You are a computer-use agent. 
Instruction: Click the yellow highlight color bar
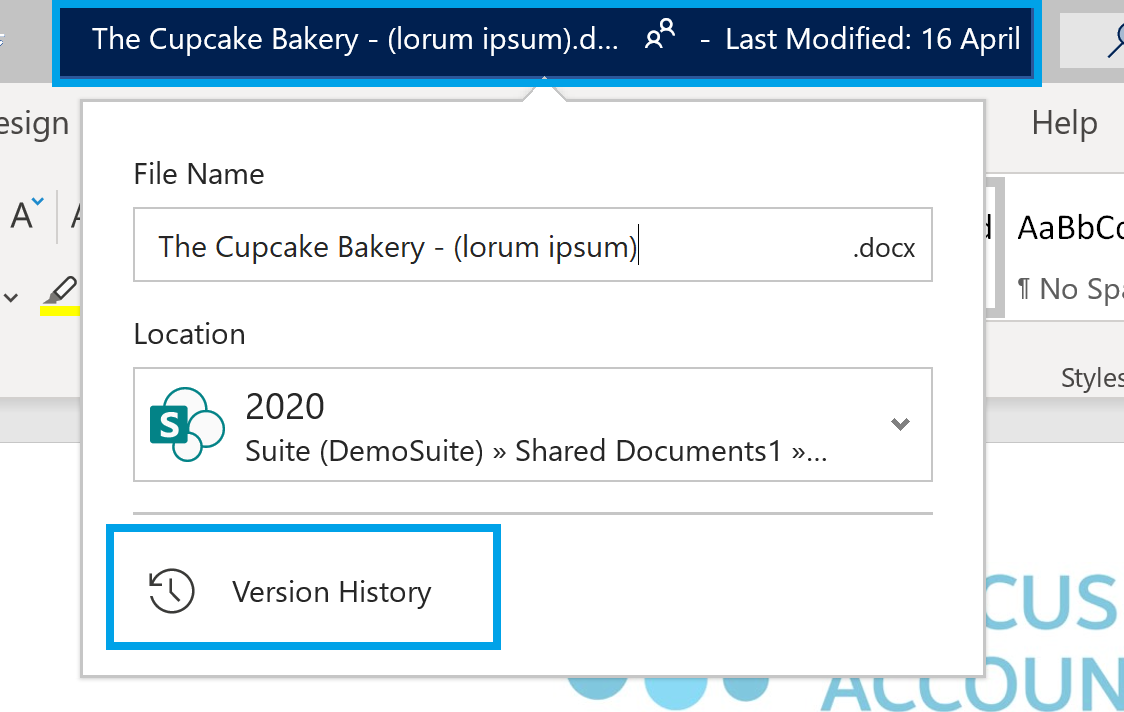pos(60,311)
